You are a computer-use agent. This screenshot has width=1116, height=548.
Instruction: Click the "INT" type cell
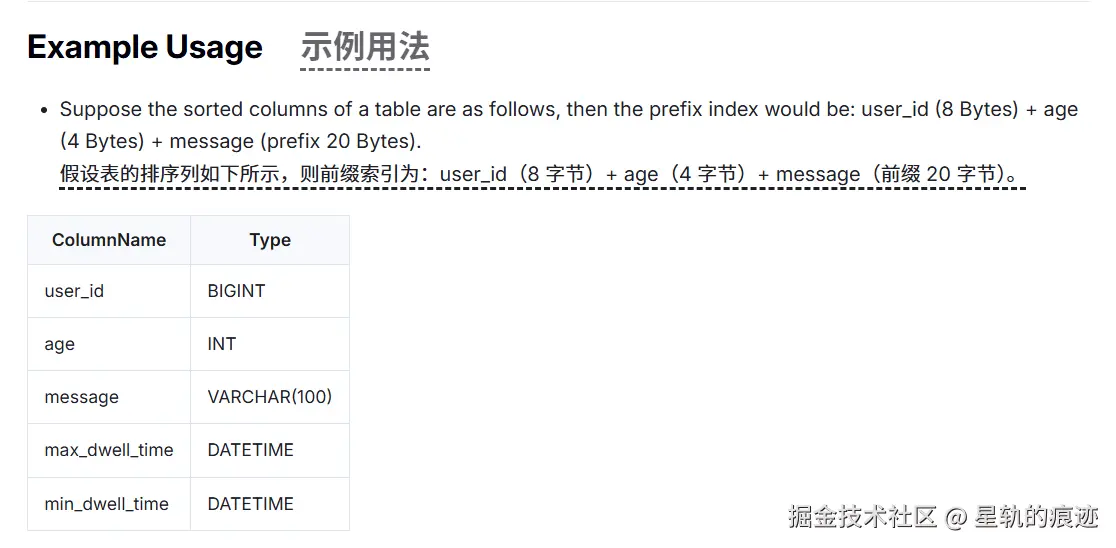click(x=222, y=344)
